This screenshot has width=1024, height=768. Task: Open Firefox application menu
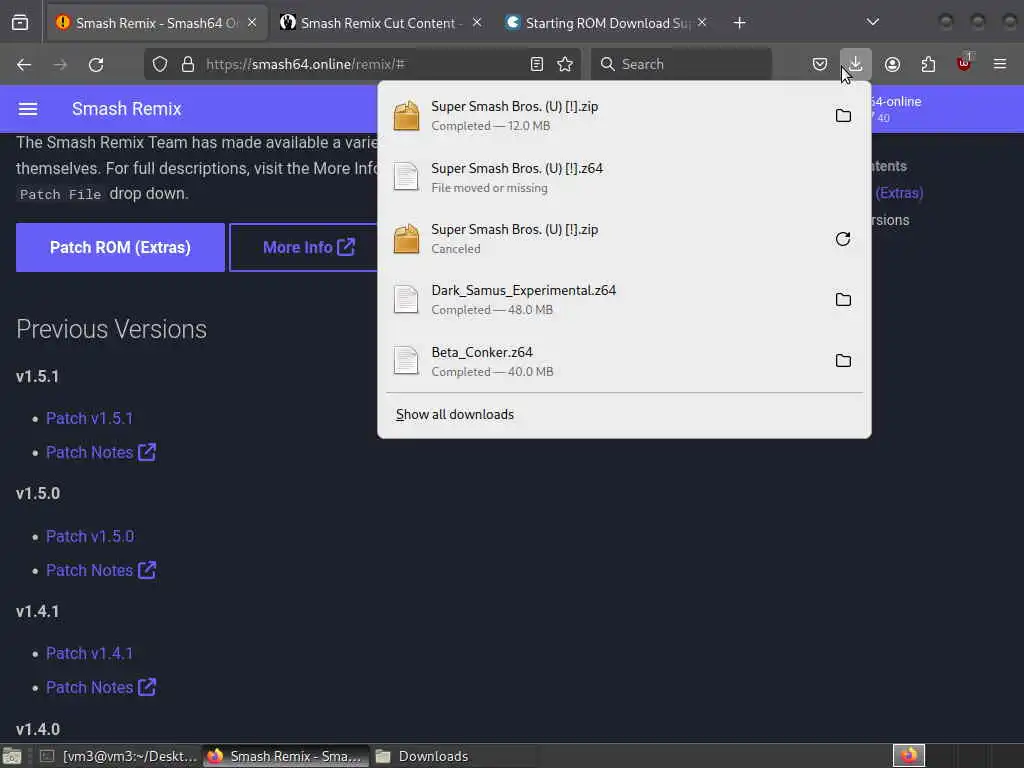pos(1000,64)
